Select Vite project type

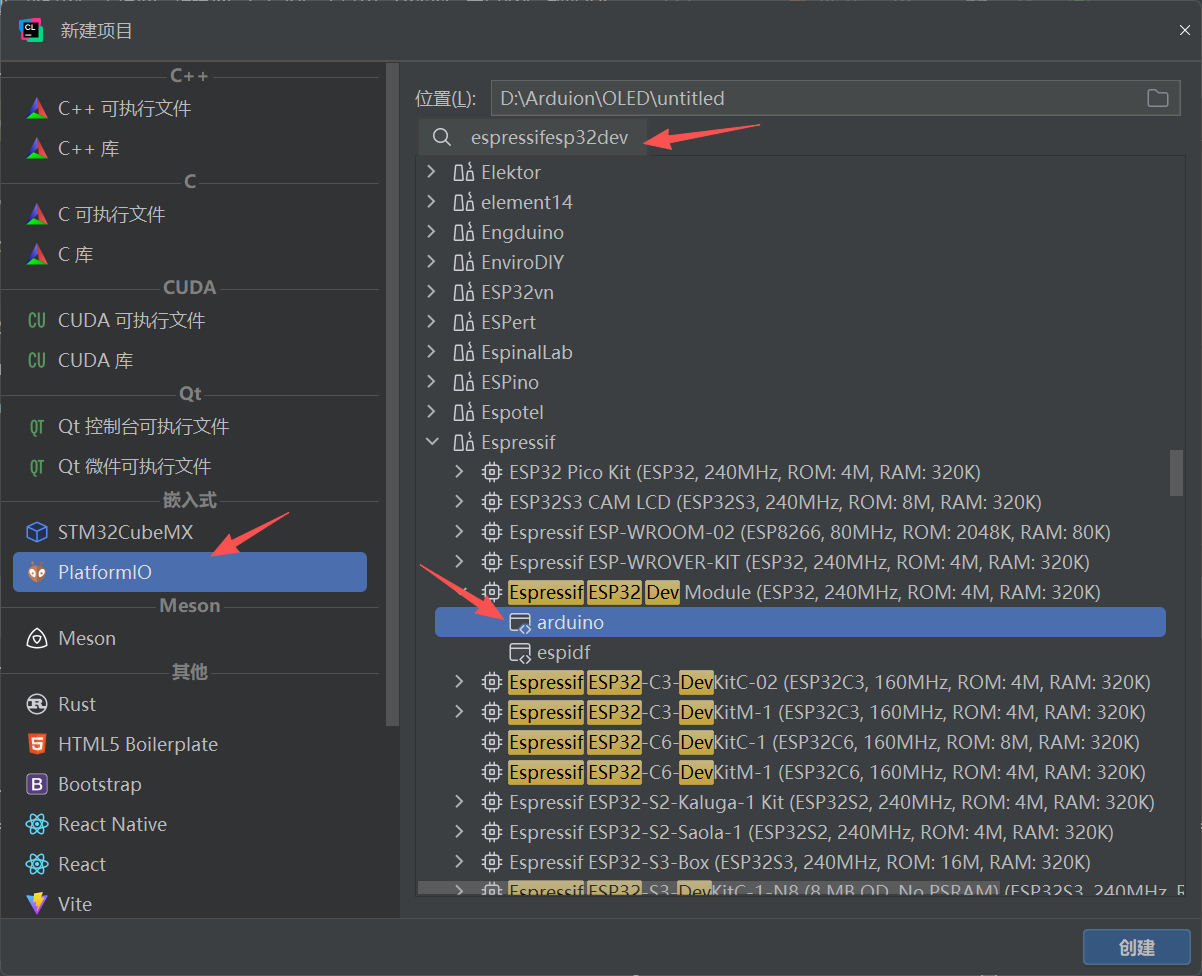click(x=190, y=904)
